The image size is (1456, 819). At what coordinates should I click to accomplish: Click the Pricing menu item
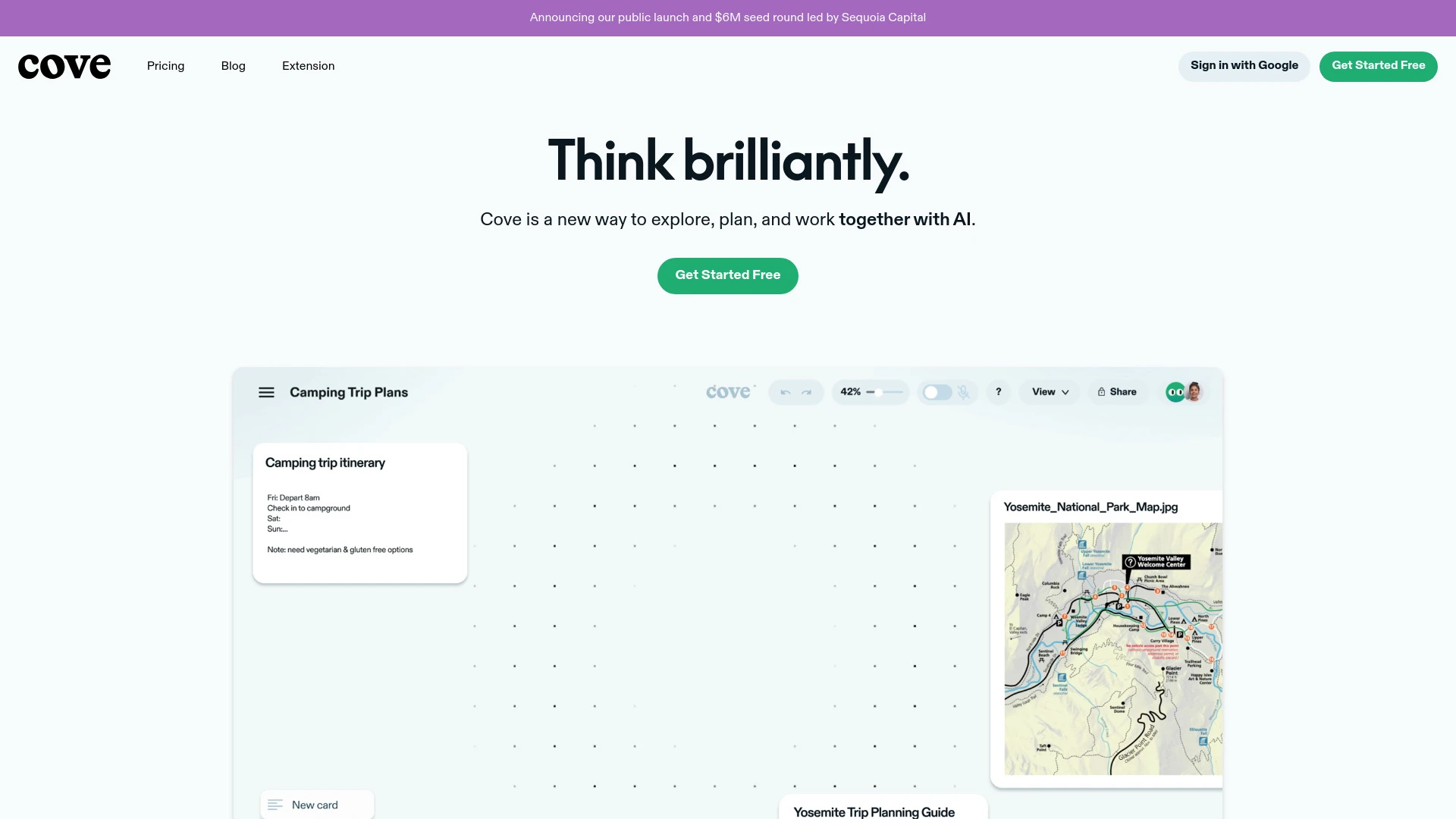[x=165, y=66]
